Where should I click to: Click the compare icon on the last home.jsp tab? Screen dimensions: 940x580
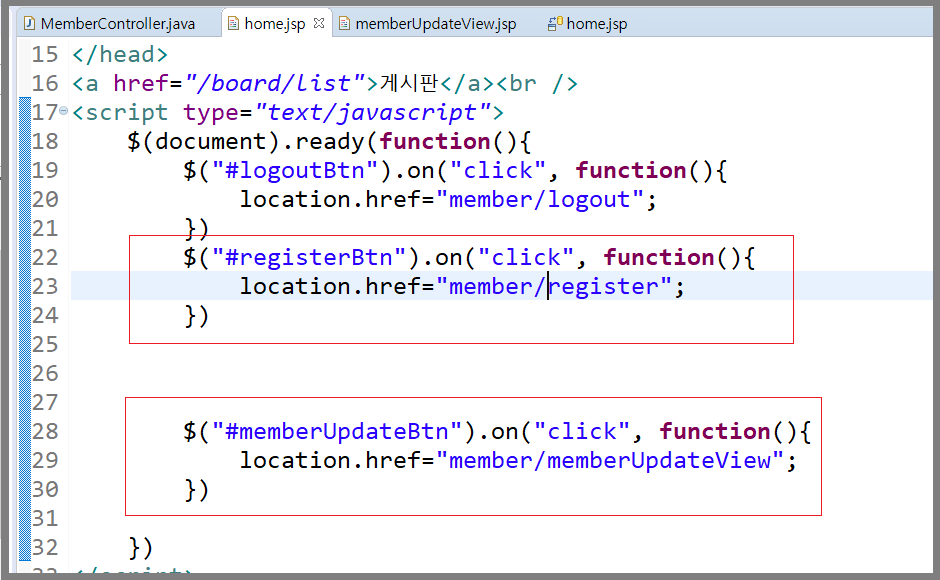pos(555,23)
